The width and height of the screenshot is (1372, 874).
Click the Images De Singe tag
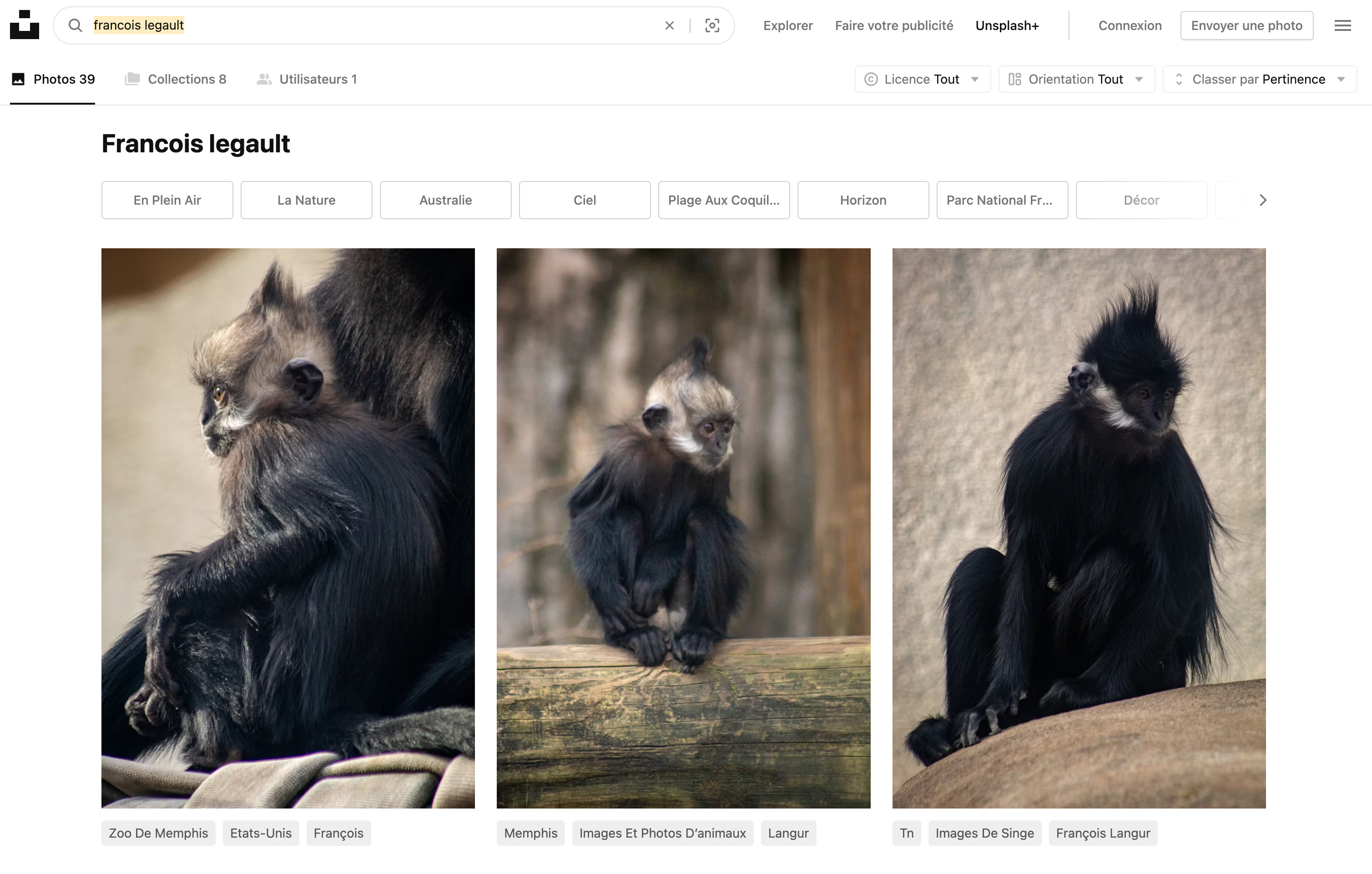pyautogui.click(x=984, y=833)
